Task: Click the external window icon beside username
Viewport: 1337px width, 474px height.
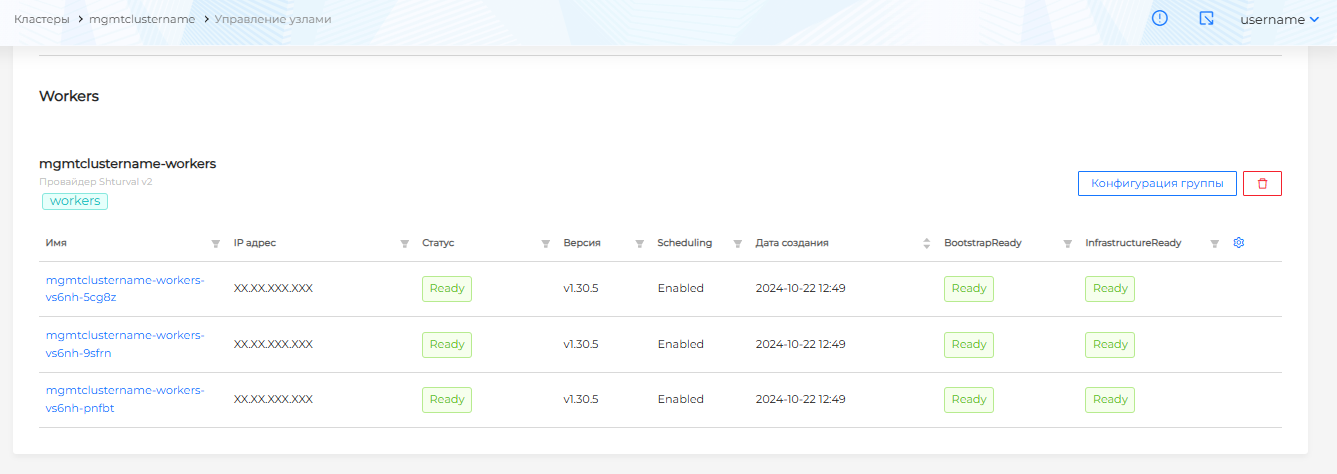Action: pyautogui.click(x=1207, y=18)
